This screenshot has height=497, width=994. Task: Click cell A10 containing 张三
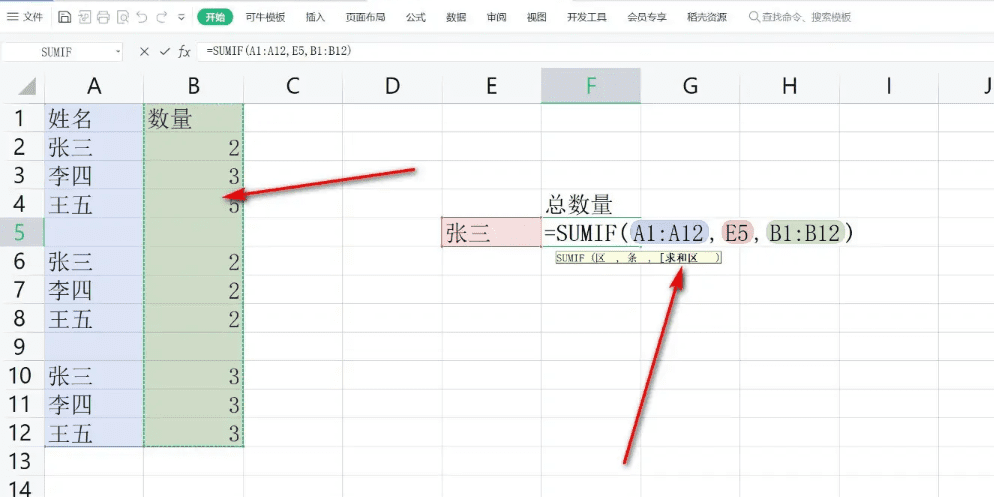(94, 376)
